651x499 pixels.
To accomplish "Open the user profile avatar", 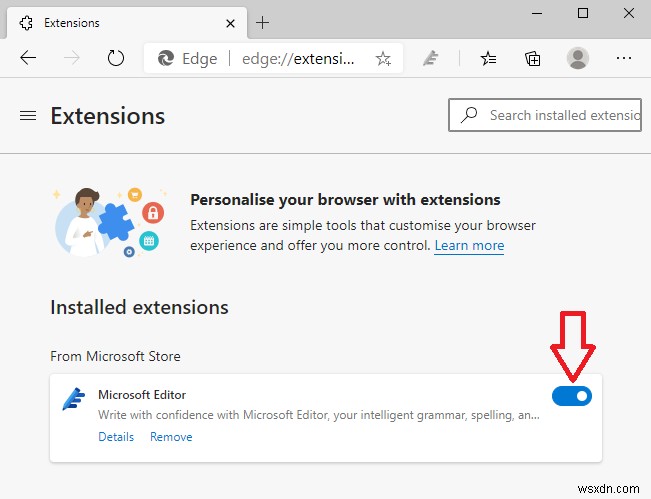I will pos(578,58).
